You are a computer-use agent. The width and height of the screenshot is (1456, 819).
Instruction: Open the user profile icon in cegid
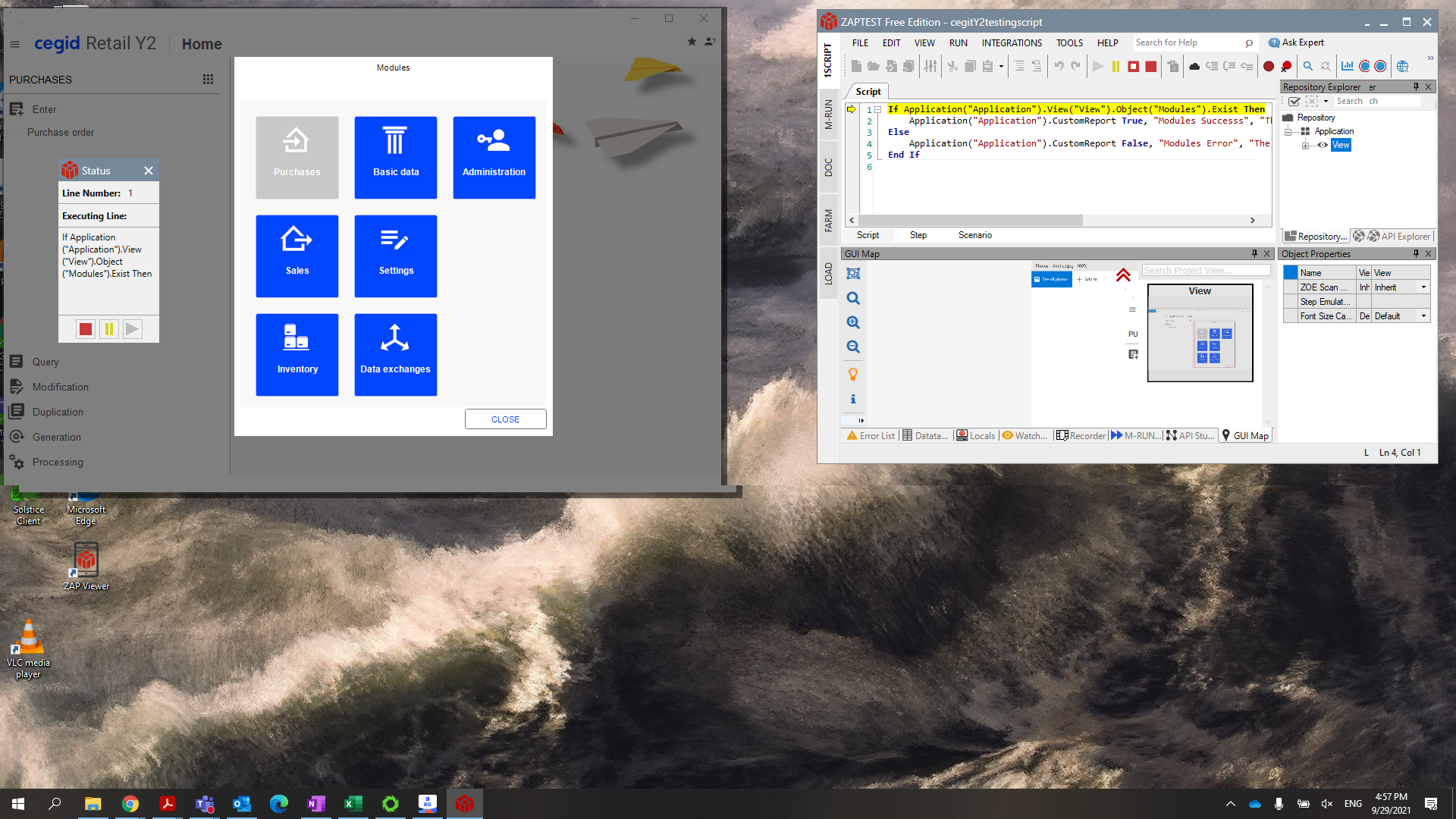(710, 42)
